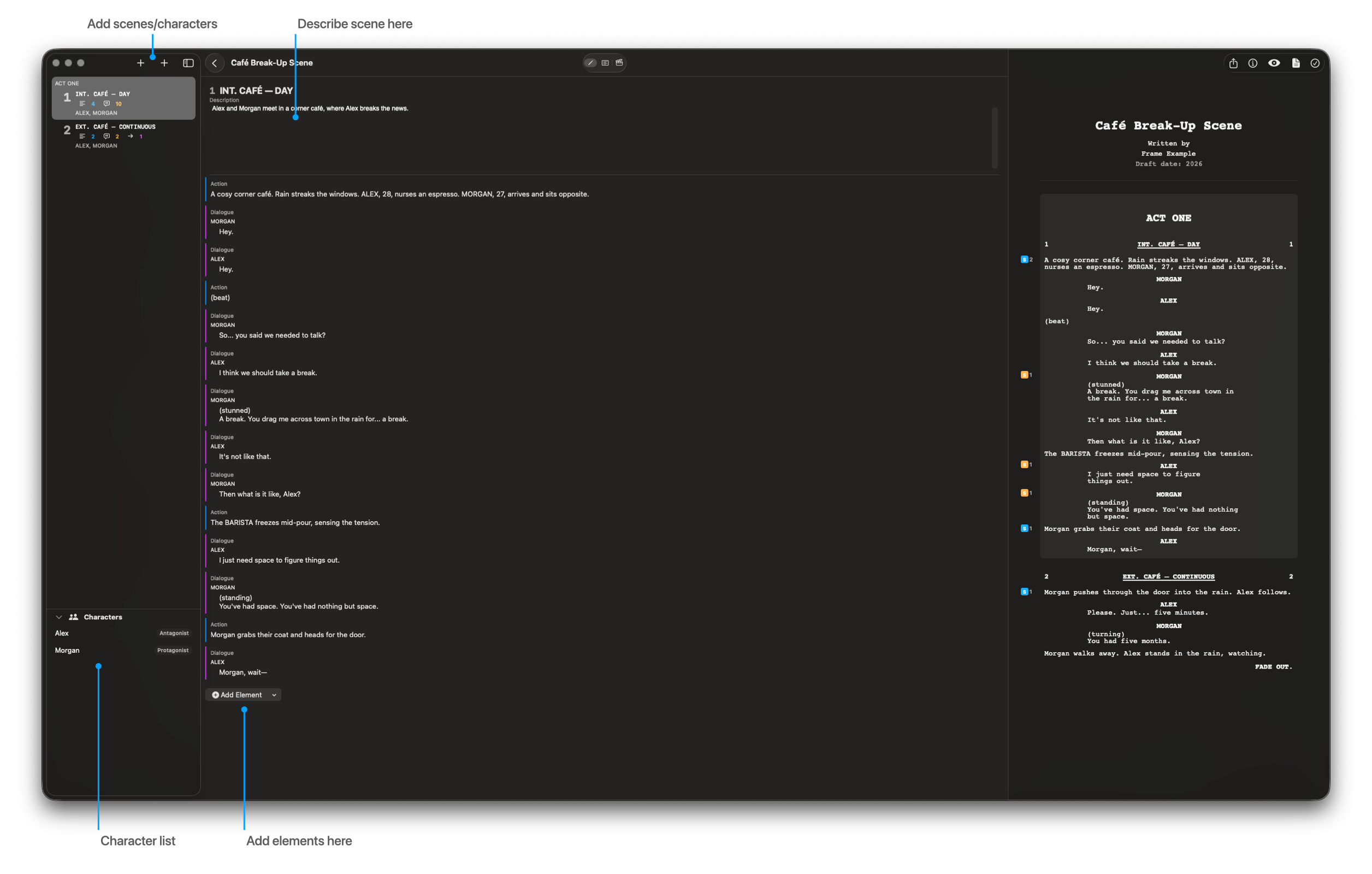The height and width of the screenshot is (874, 1372).
Task: Click the preview title Café Break-Up Scene
Action: tap(1169, 125)
